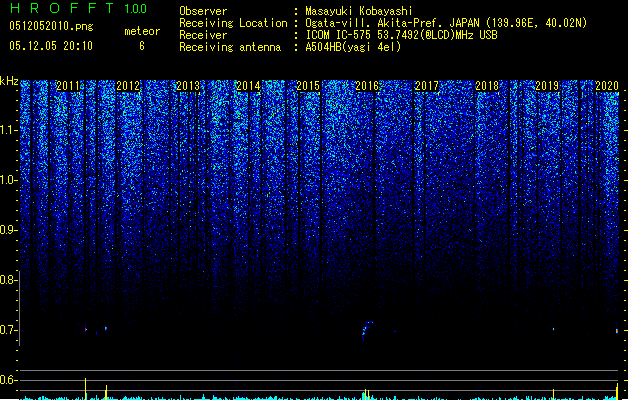
Task: Click the 2015 time marker
Action: point(308,86)
